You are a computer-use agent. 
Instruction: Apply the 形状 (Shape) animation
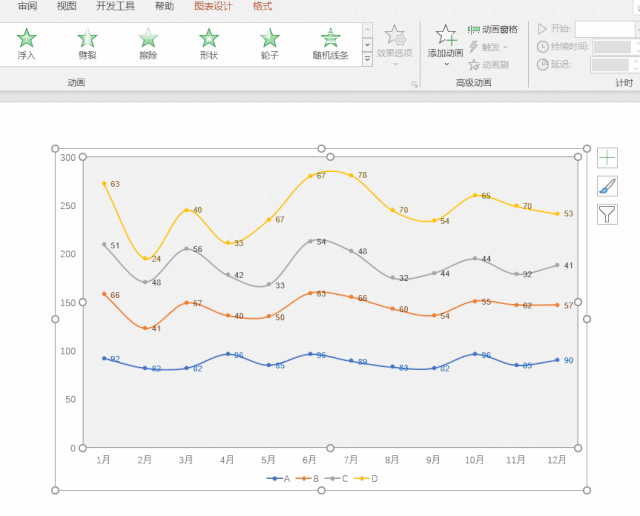click(209, 43)
